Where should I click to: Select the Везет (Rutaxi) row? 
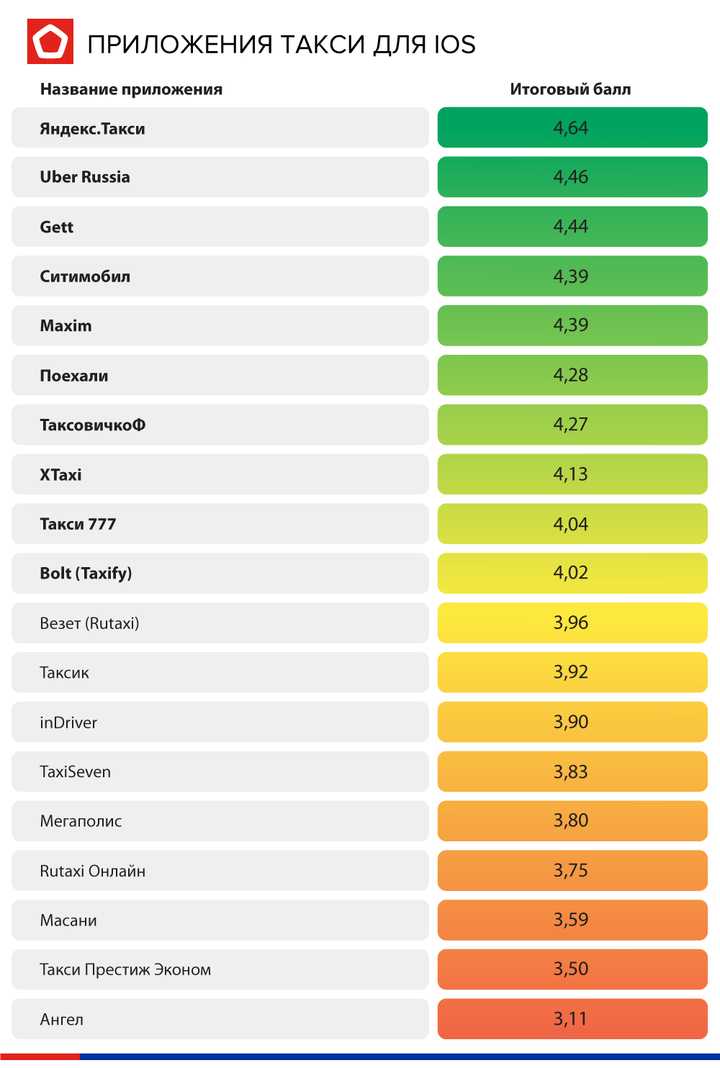tap(220, 623)
